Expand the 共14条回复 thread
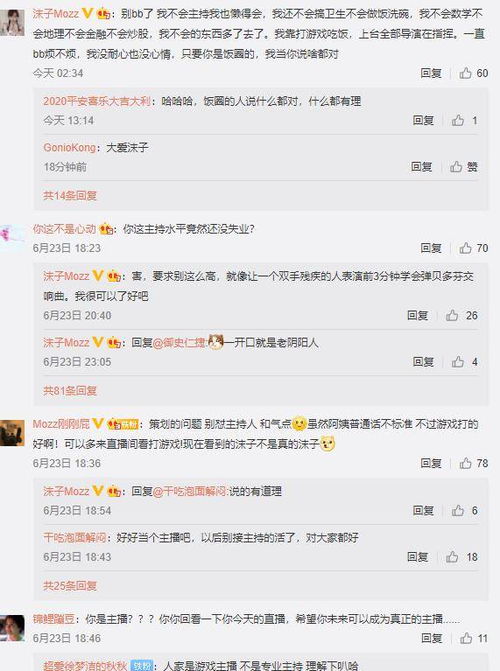Viewport: 500px width, 671px height. (70, 196)
